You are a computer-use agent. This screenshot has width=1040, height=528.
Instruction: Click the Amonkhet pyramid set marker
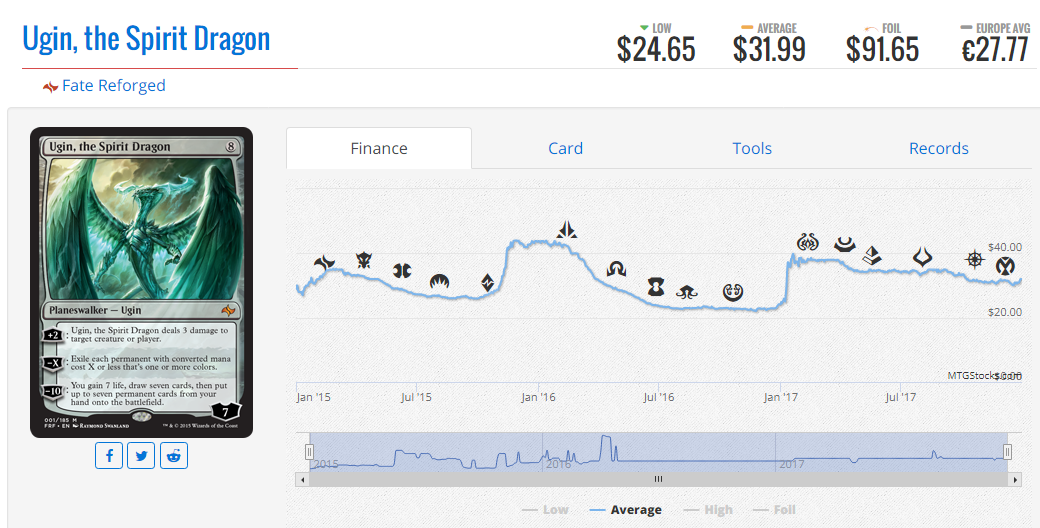872,255
